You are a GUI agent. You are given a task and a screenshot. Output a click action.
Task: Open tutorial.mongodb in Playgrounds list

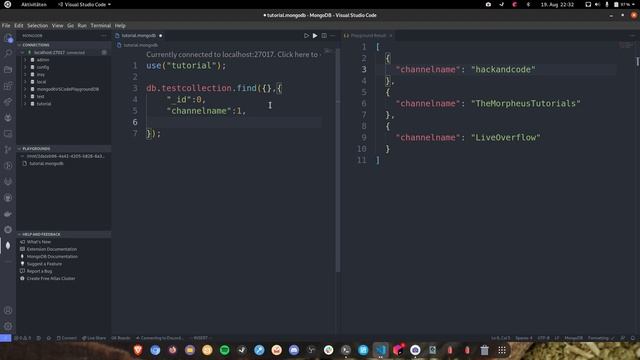[x=46, y=163]
